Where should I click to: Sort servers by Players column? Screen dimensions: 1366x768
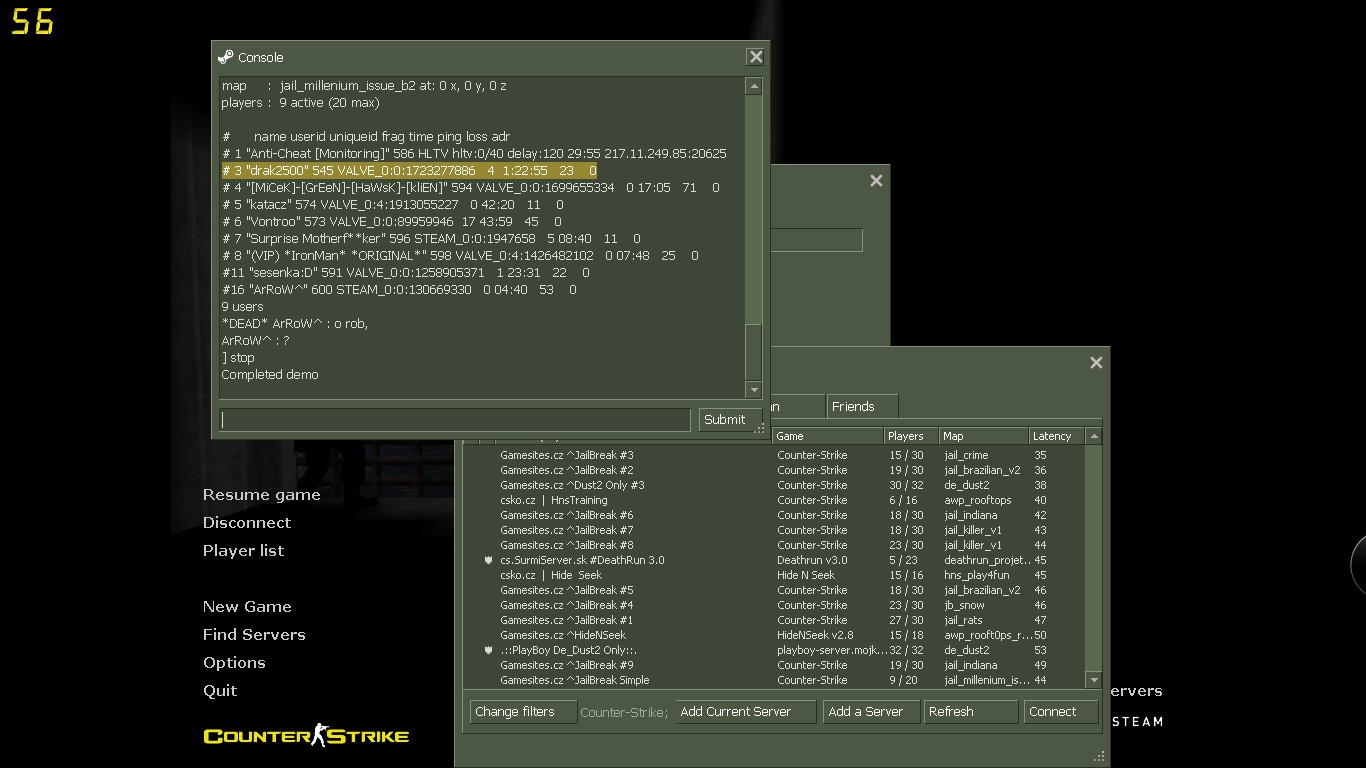click(x=911, y=436)
